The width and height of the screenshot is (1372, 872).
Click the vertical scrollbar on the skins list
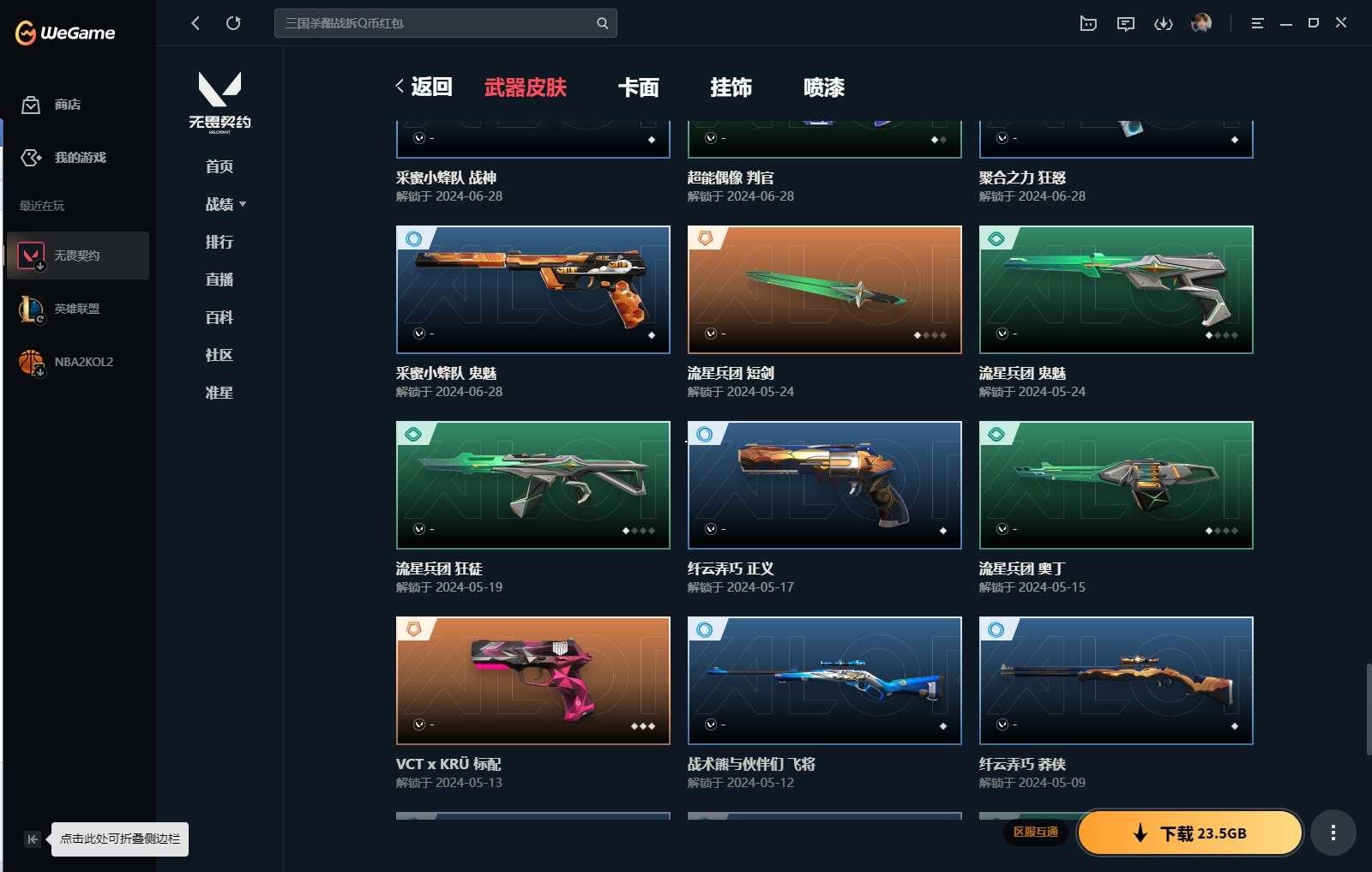point(1368,708)
